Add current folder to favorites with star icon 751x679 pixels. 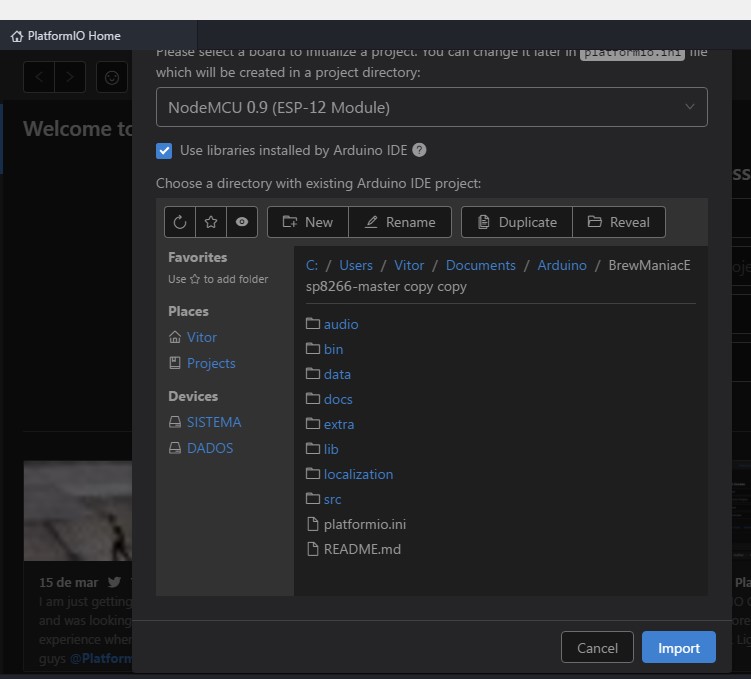coord(211,222)
